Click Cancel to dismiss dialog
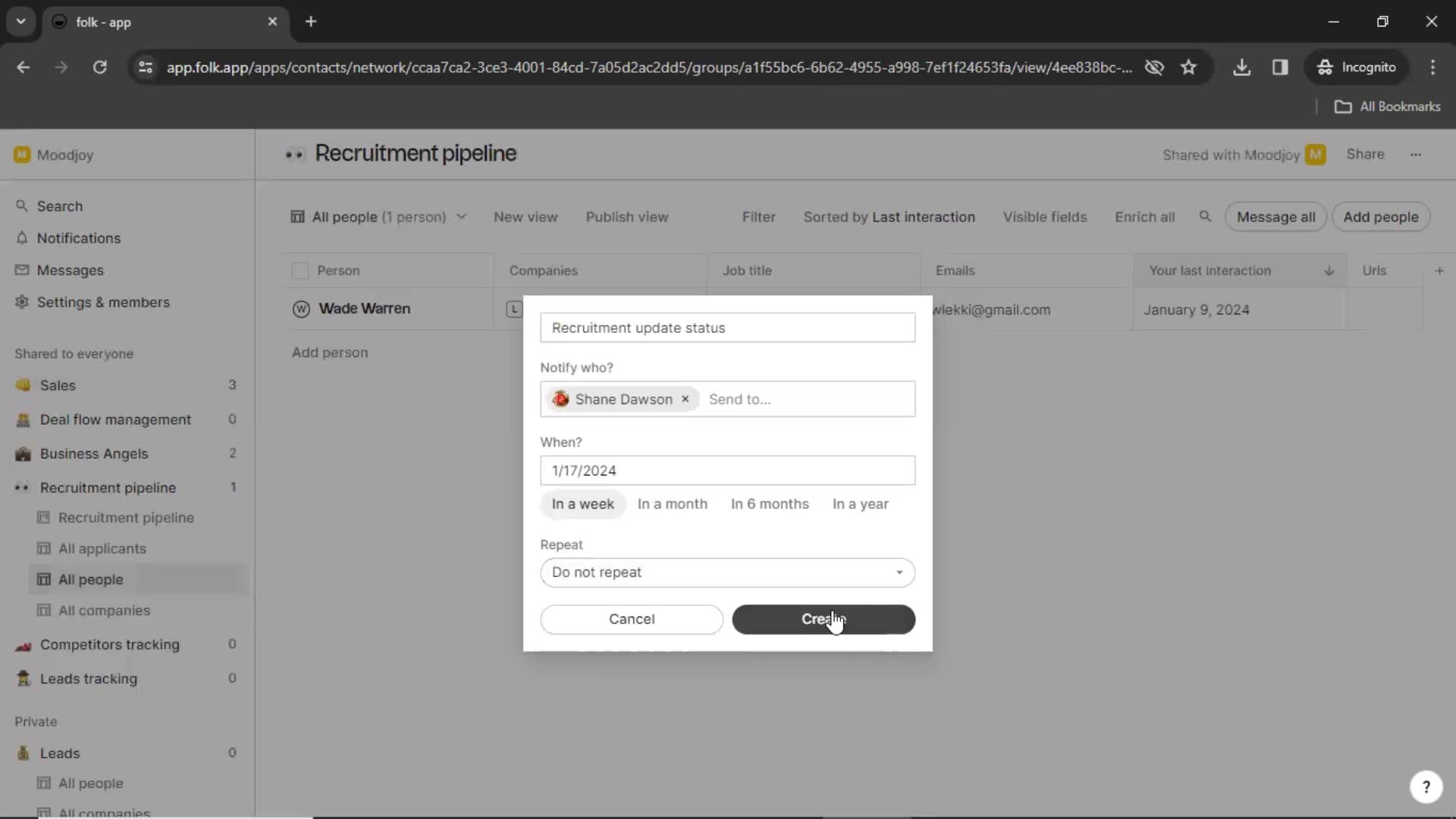 631,618
